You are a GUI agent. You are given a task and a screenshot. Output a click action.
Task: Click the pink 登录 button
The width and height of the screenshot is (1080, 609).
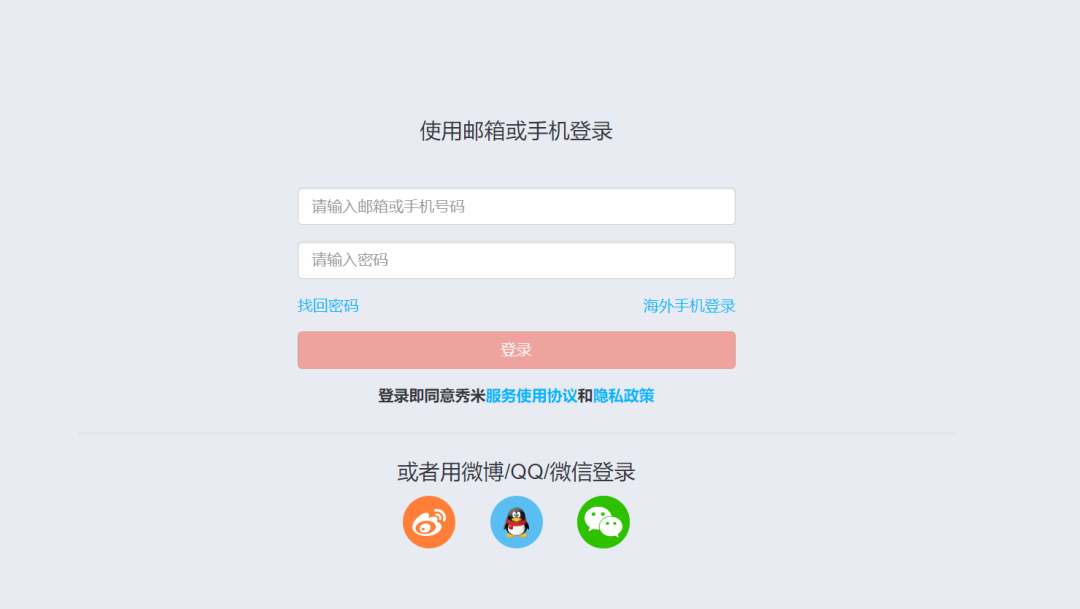tap(516, 350)
